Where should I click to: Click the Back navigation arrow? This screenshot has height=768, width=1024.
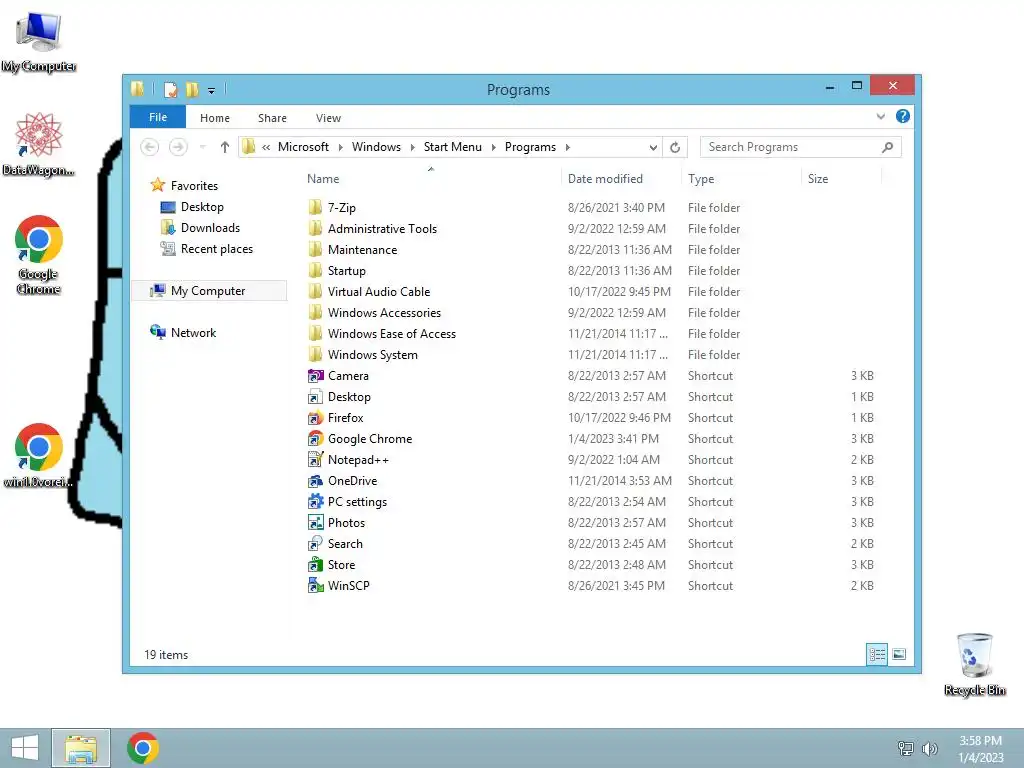tap(150, 147)
